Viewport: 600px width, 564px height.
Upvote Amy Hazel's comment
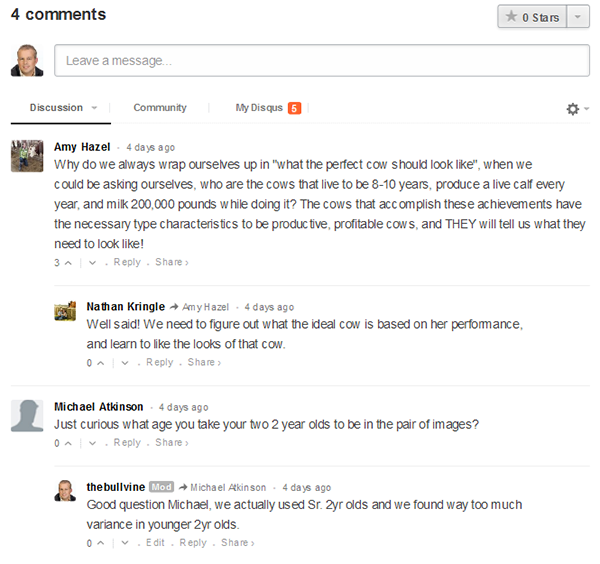point(68,263)
